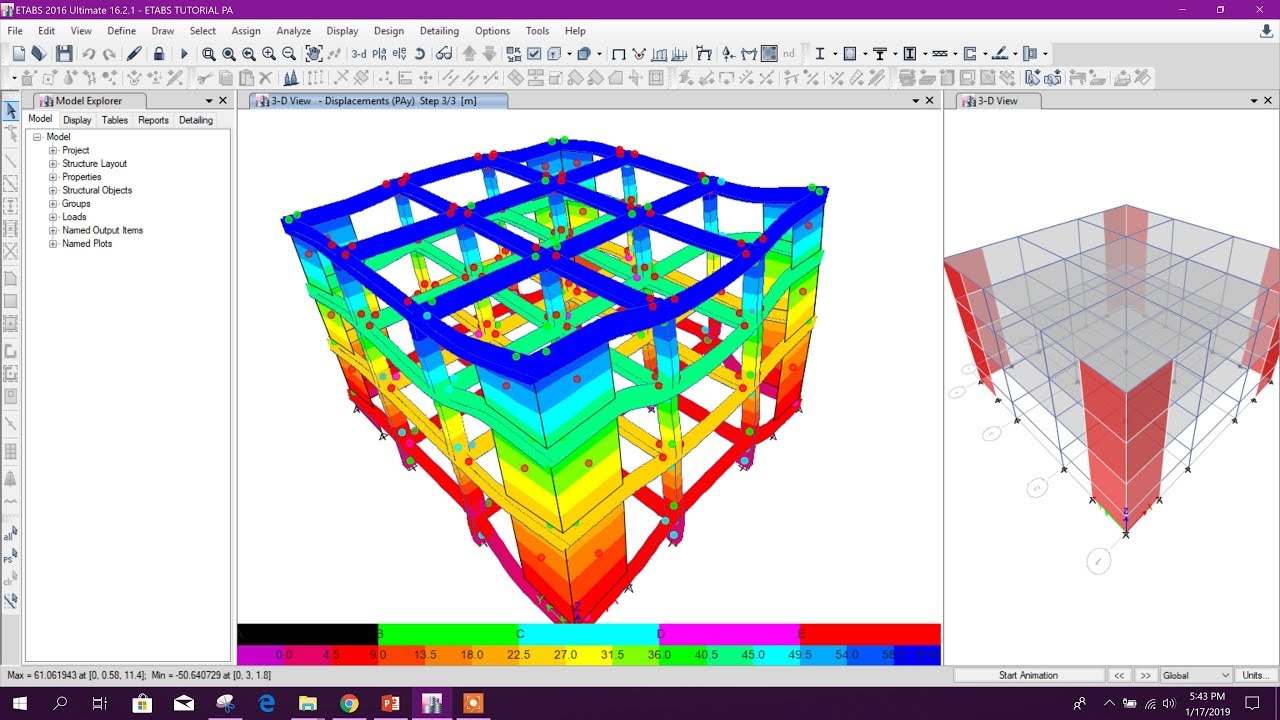Select the Zoom In tool
The width and height of the screenshot is (1280, 720).
pos(268,53)
